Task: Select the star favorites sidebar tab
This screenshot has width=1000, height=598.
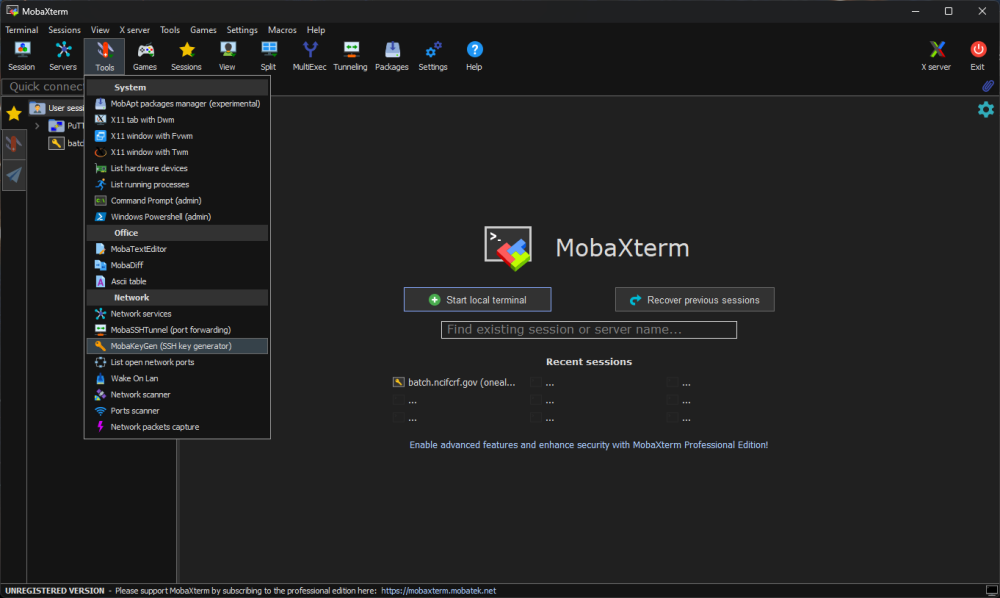Action: click(x=14, y=113)
